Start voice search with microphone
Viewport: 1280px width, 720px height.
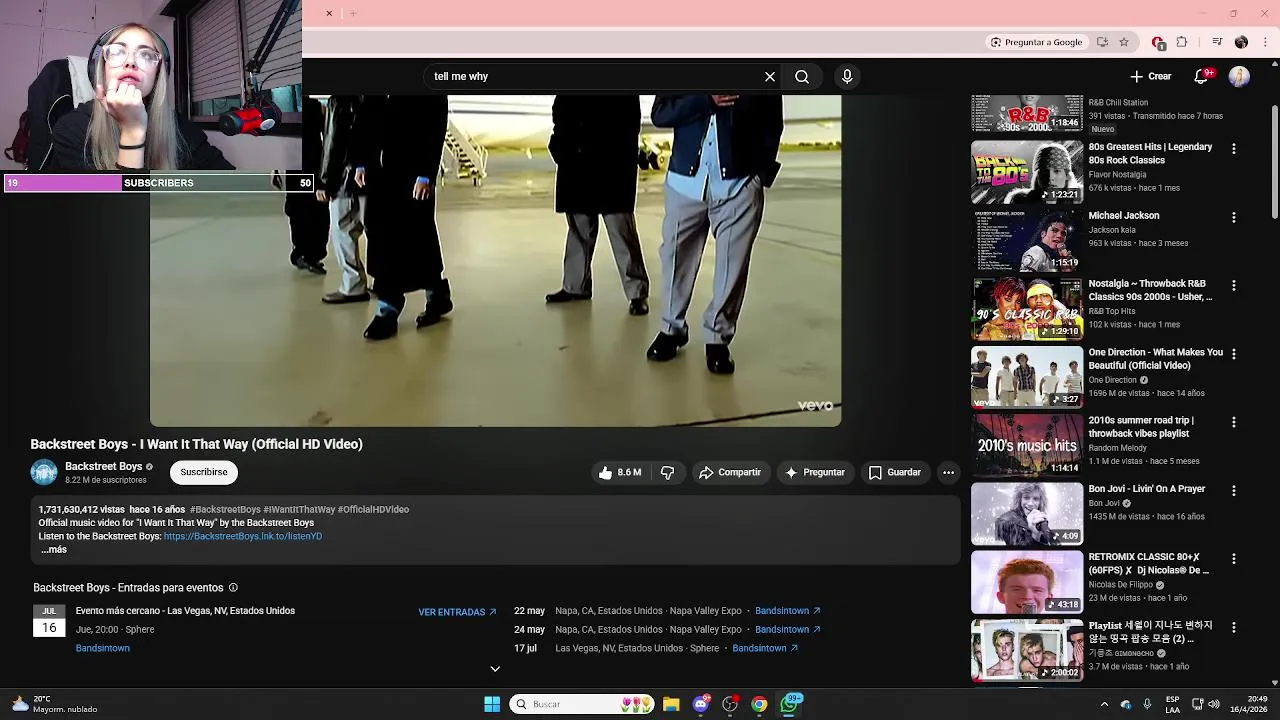point(847,76)
